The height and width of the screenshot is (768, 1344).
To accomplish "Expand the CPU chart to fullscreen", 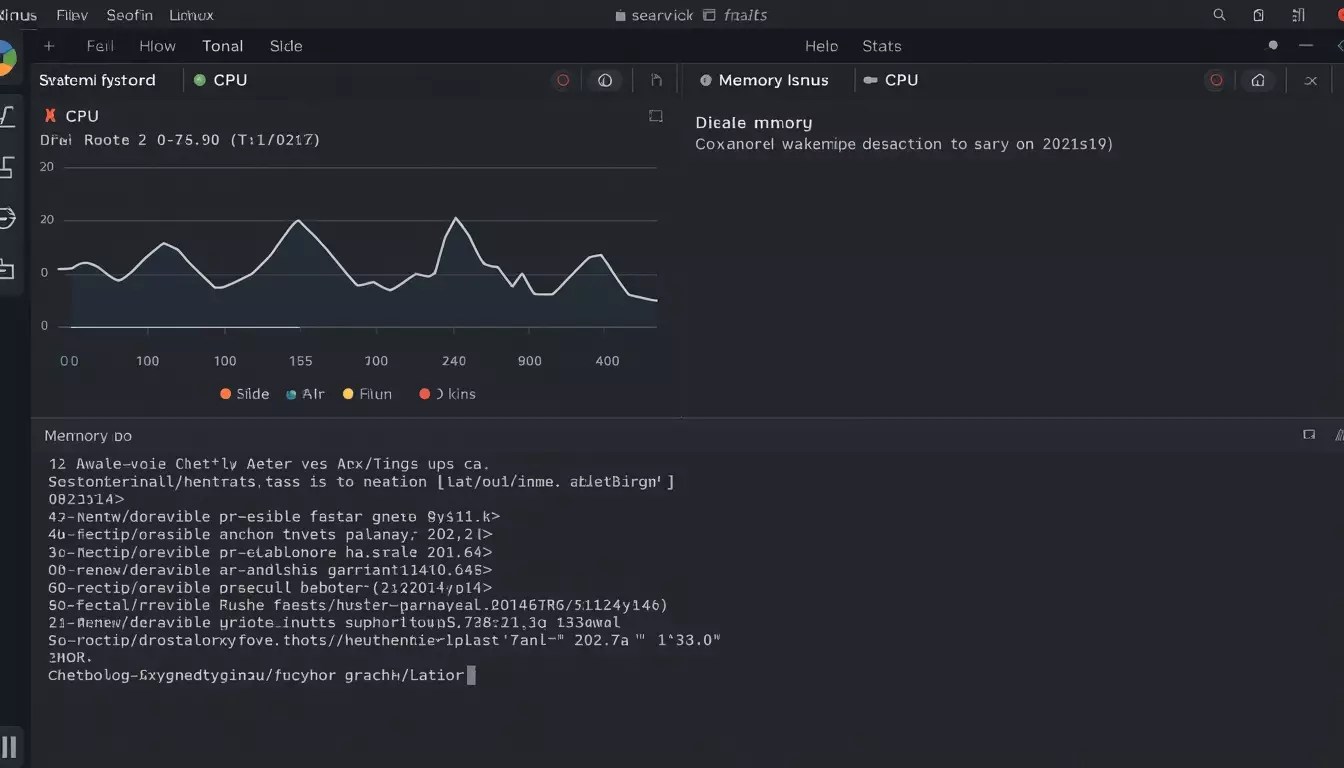I will coord(656,116).
